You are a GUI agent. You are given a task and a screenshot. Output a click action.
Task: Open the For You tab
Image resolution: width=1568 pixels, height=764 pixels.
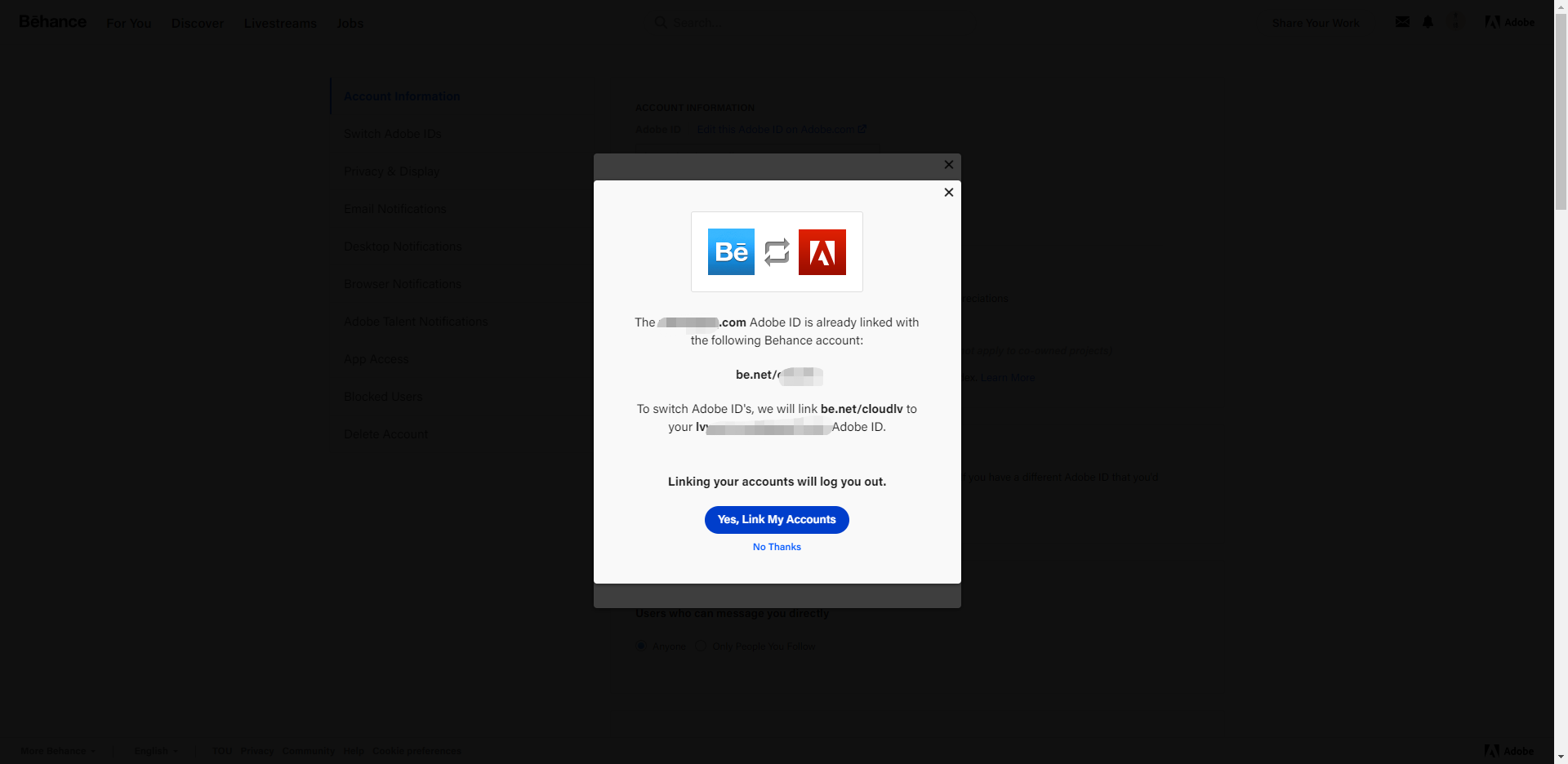click(129, 23)
